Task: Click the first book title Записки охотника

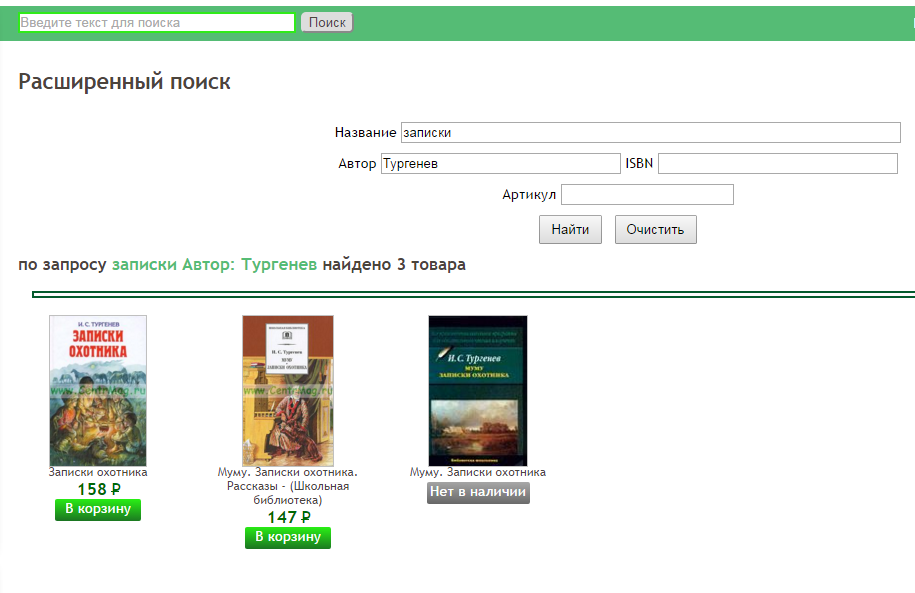Action: [98, 473]
